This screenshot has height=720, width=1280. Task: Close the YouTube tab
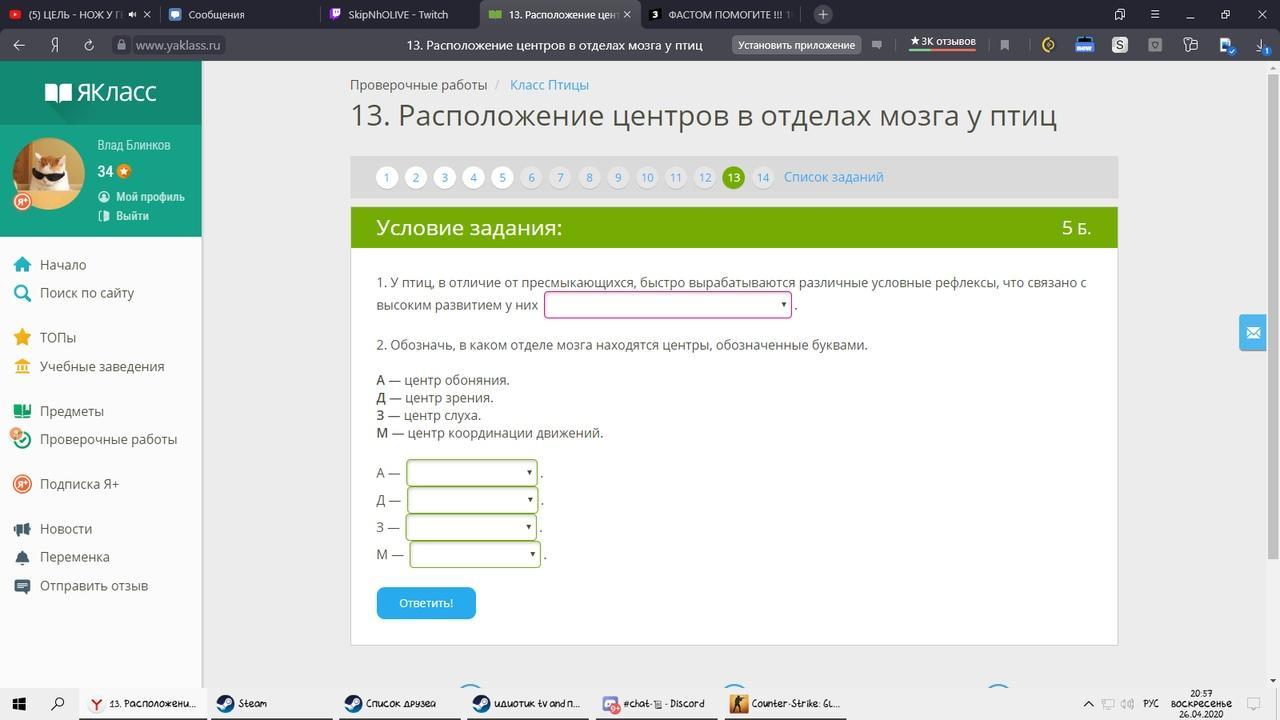click(147, 15)
